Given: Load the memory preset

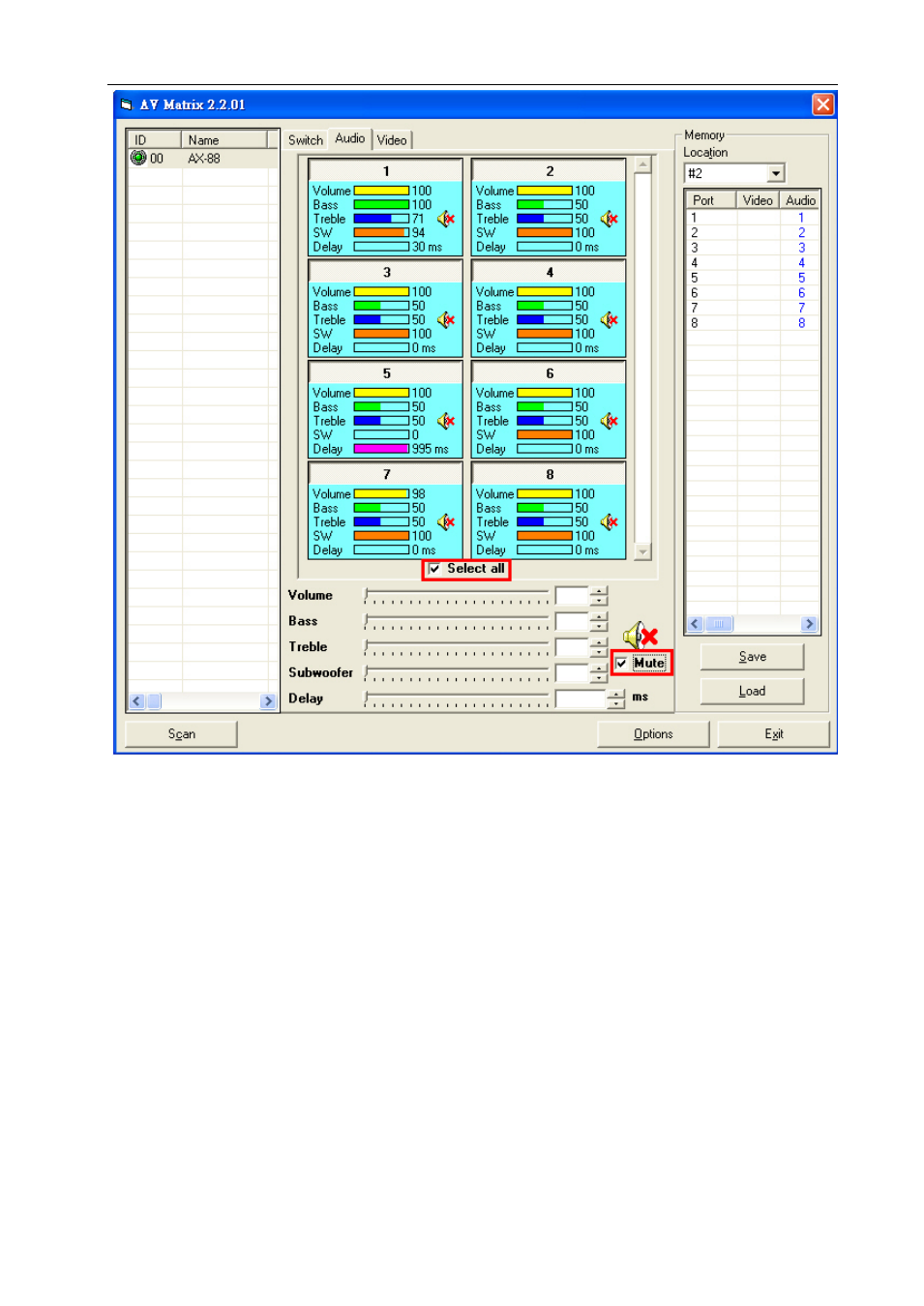Looking at the screenshot, I should pos(752,692).
